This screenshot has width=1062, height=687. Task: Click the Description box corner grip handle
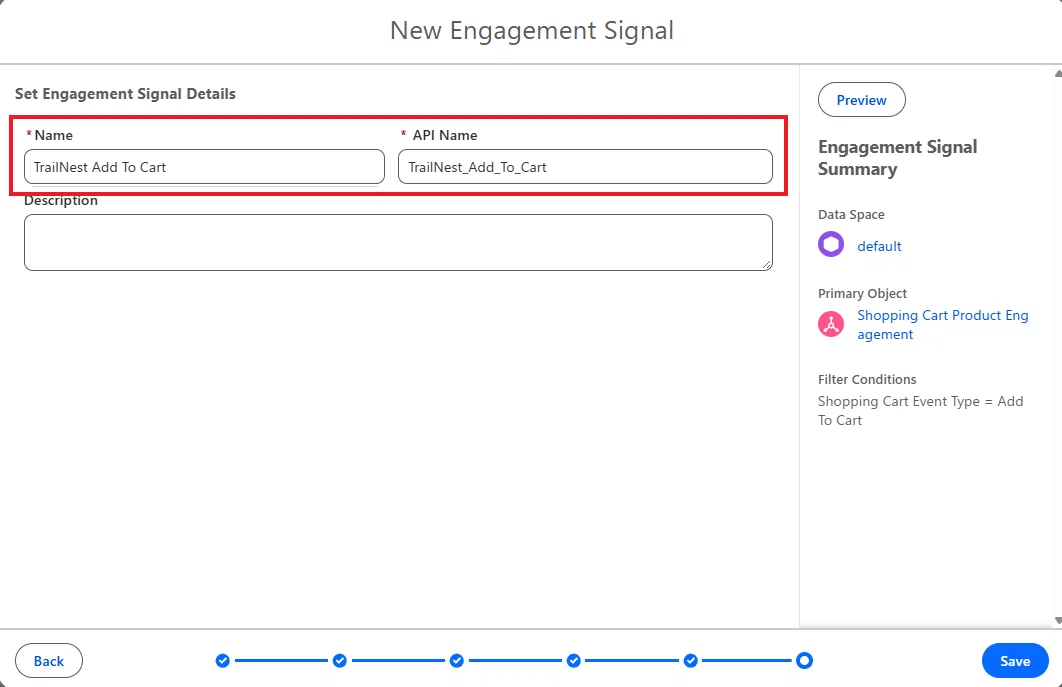click(767, 265)
